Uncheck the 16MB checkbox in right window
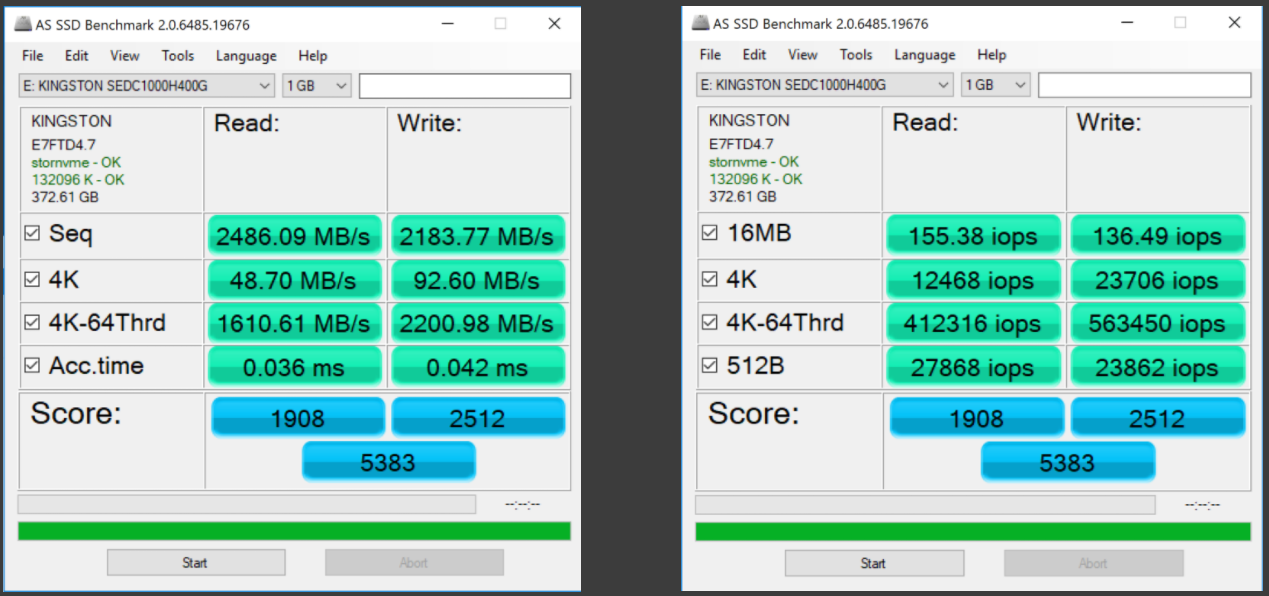This screenshot has height=596, width=1269. click(710, 233)
